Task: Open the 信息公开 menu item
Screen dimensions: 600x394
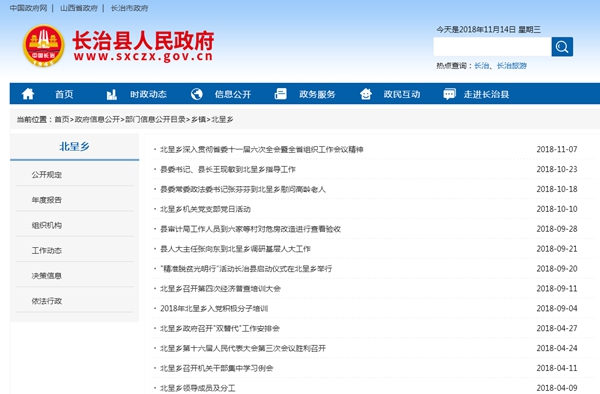Action: click(233, 94)
